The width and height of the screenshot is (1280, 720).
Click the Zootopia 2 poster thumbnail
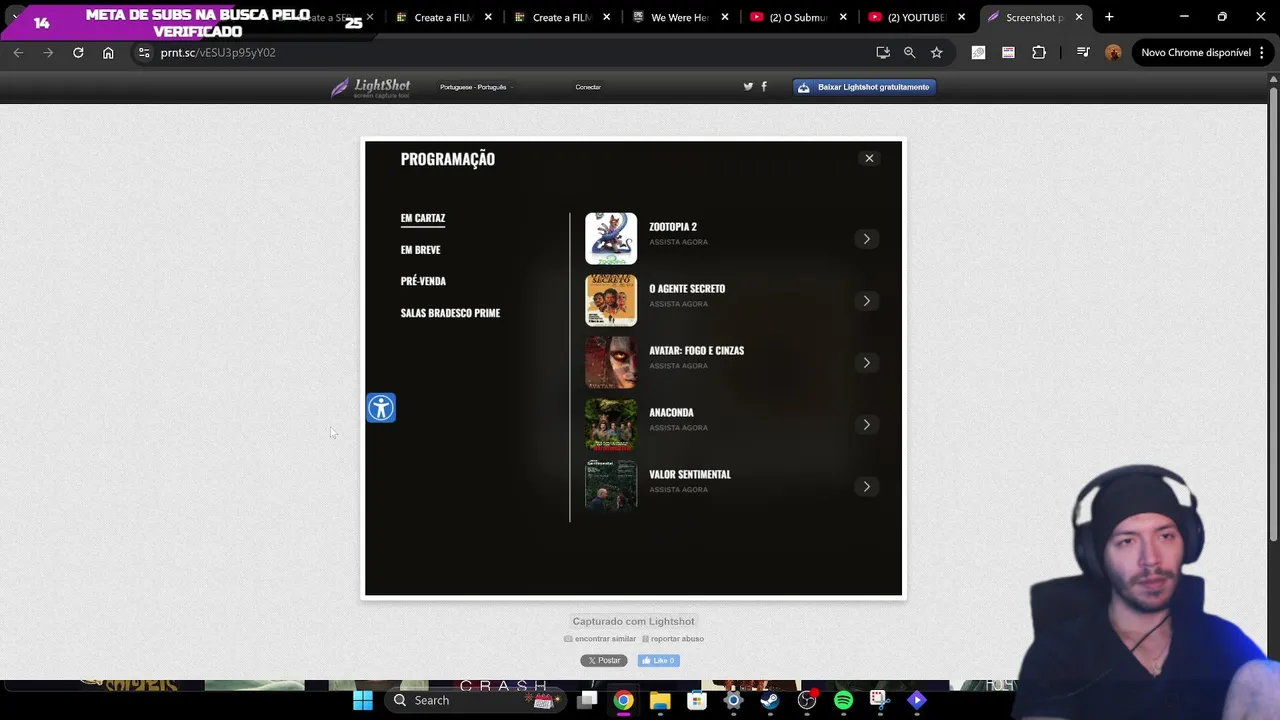pos(611,238)
